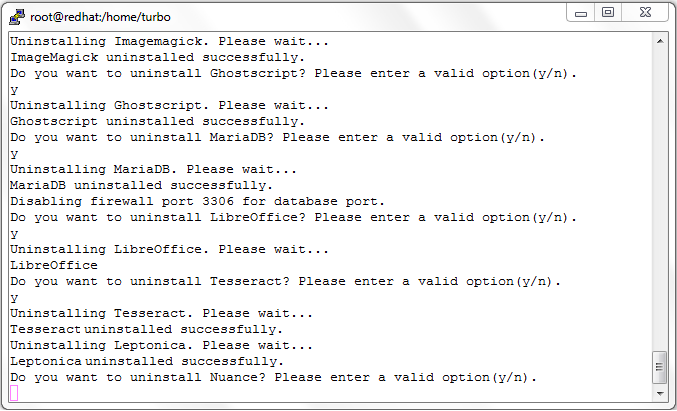Image resolution: width=677 pixels, height=411 pixels.
Task: Click the scrollbar up arrow
Action: (660, 41)
